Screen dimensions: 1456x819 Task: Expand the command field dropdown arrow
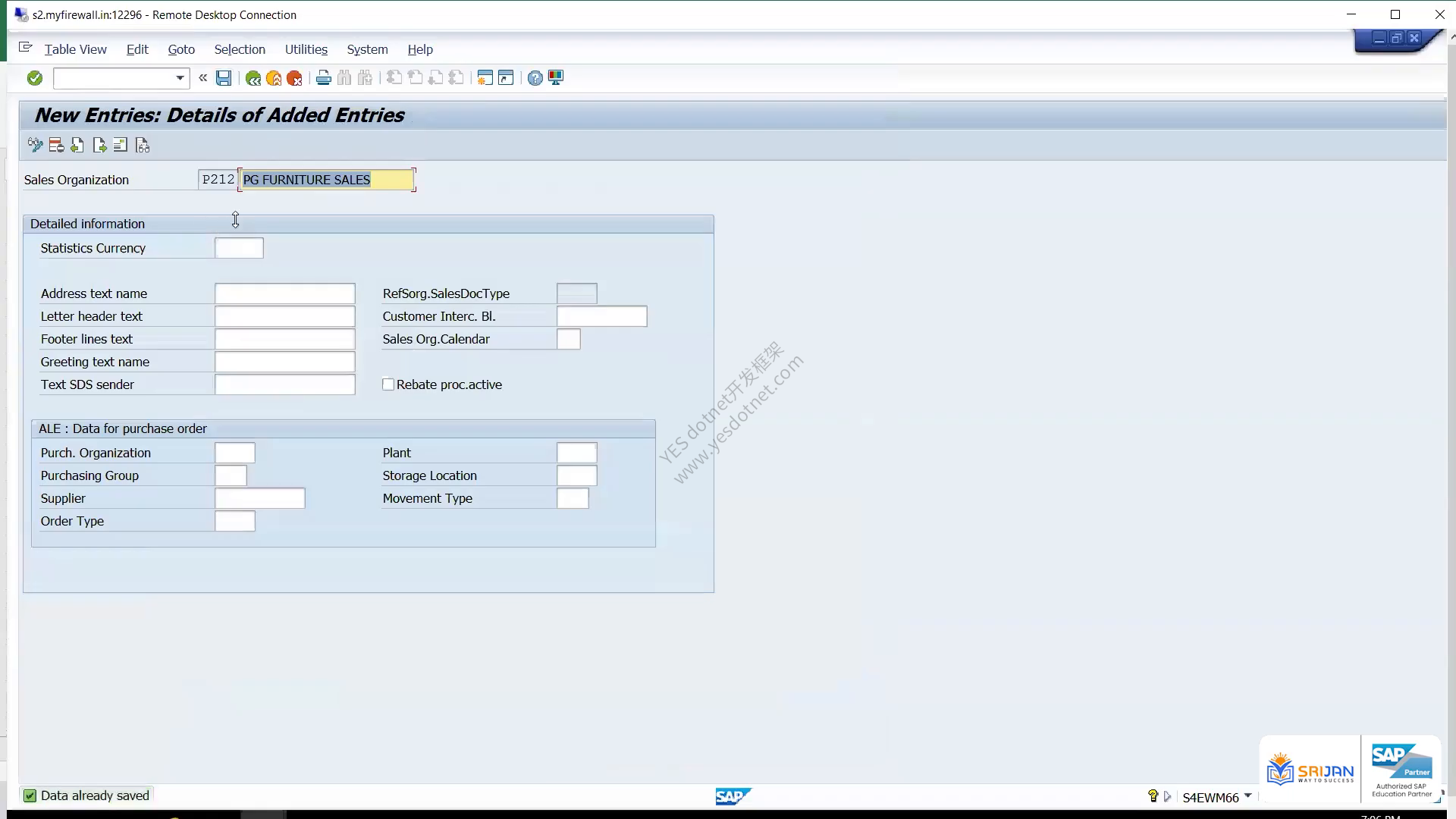[180, 78]
